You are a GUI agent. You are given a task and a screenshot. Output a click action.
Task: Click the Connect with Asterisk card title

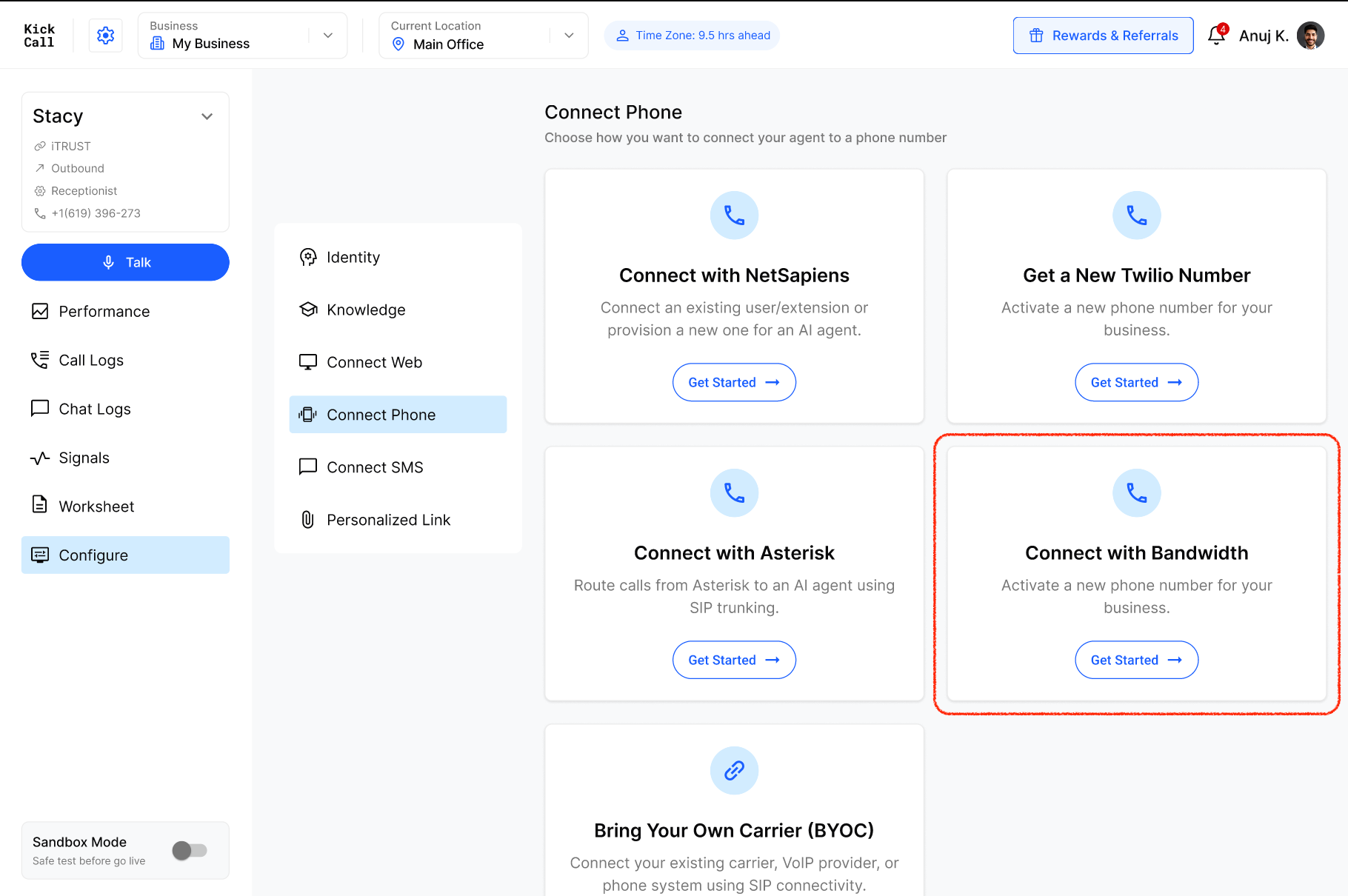click(x=734, y=553)
